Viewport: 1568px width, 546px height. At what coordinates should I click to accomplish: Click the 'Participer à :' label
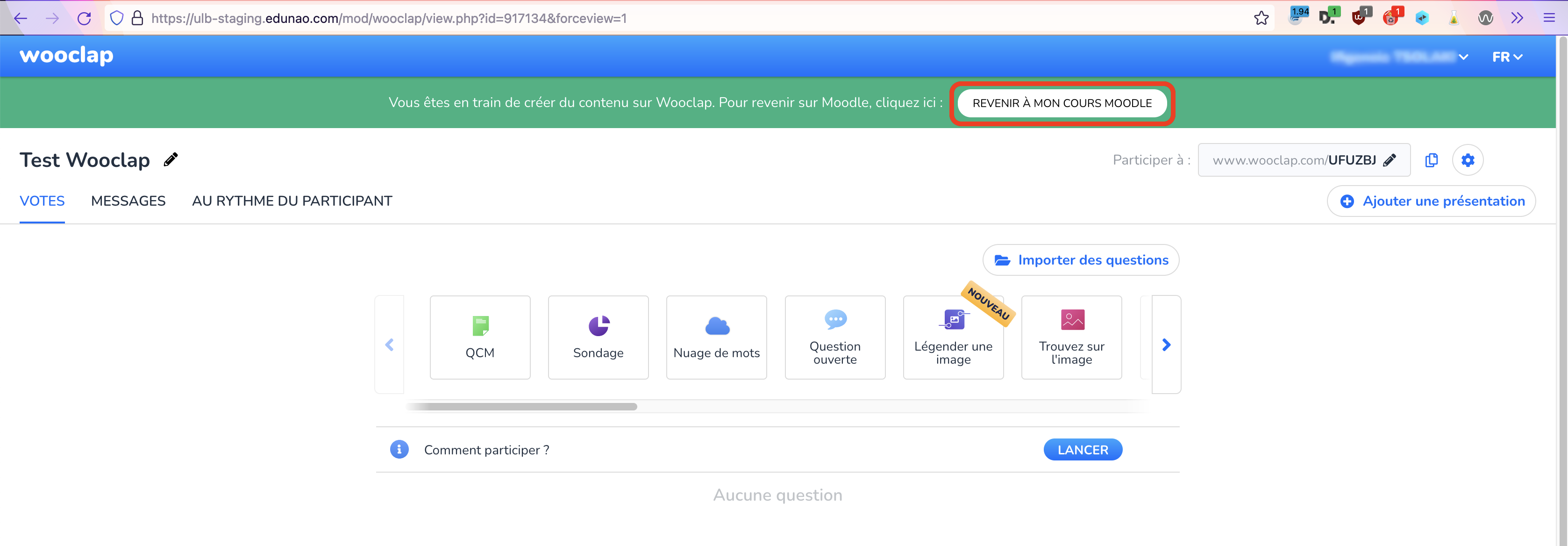click(1152, 160)
